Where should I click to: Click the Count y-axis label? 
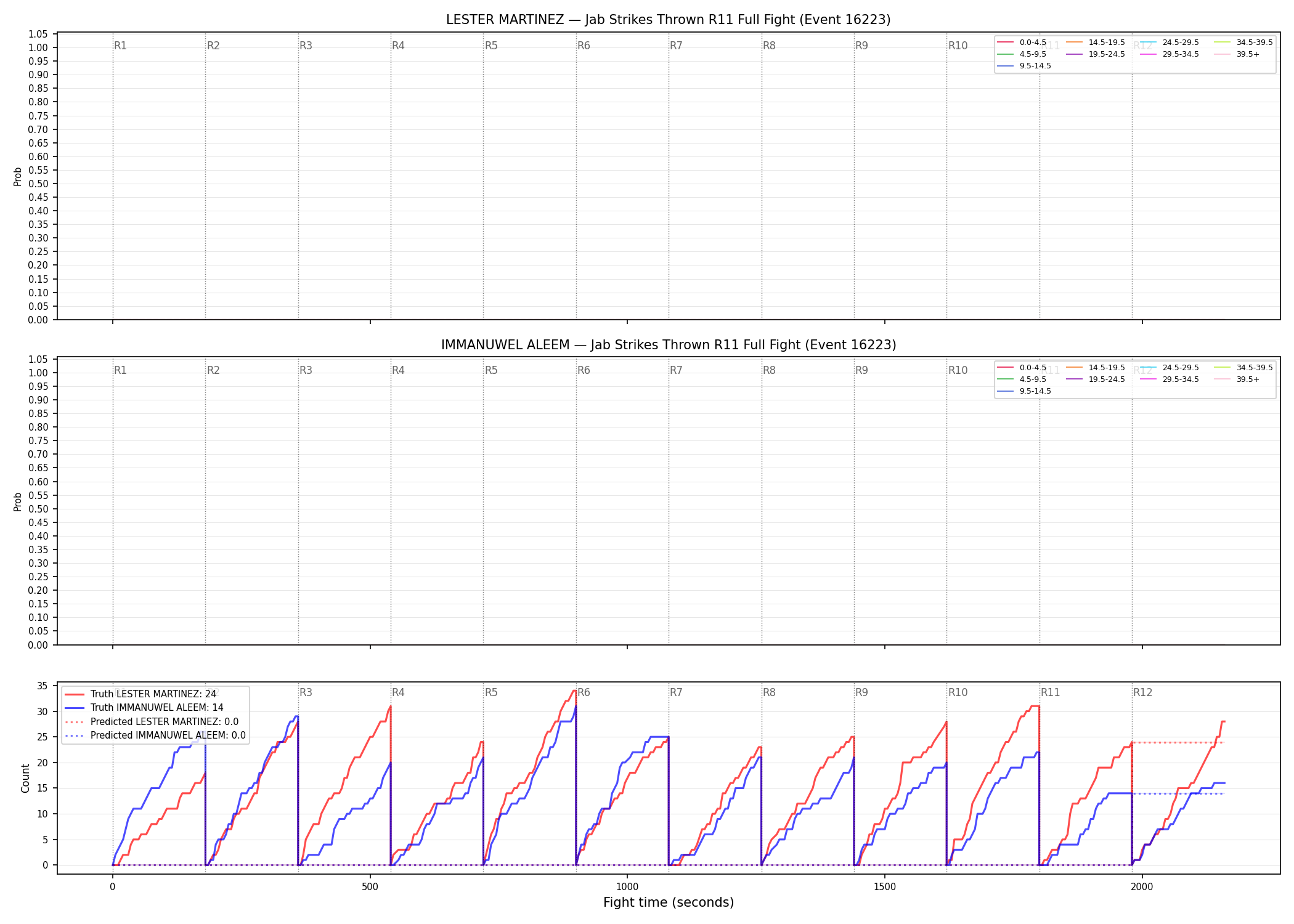pos(25,778)
